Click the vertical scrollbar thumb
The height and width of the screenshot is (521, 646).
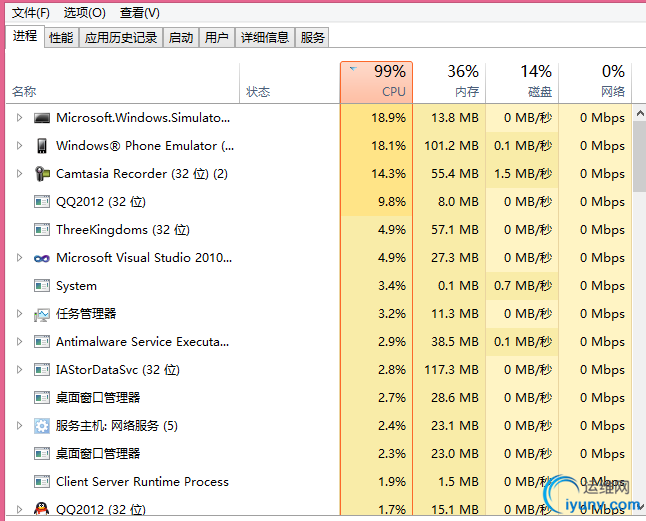(x=639, y=156)
